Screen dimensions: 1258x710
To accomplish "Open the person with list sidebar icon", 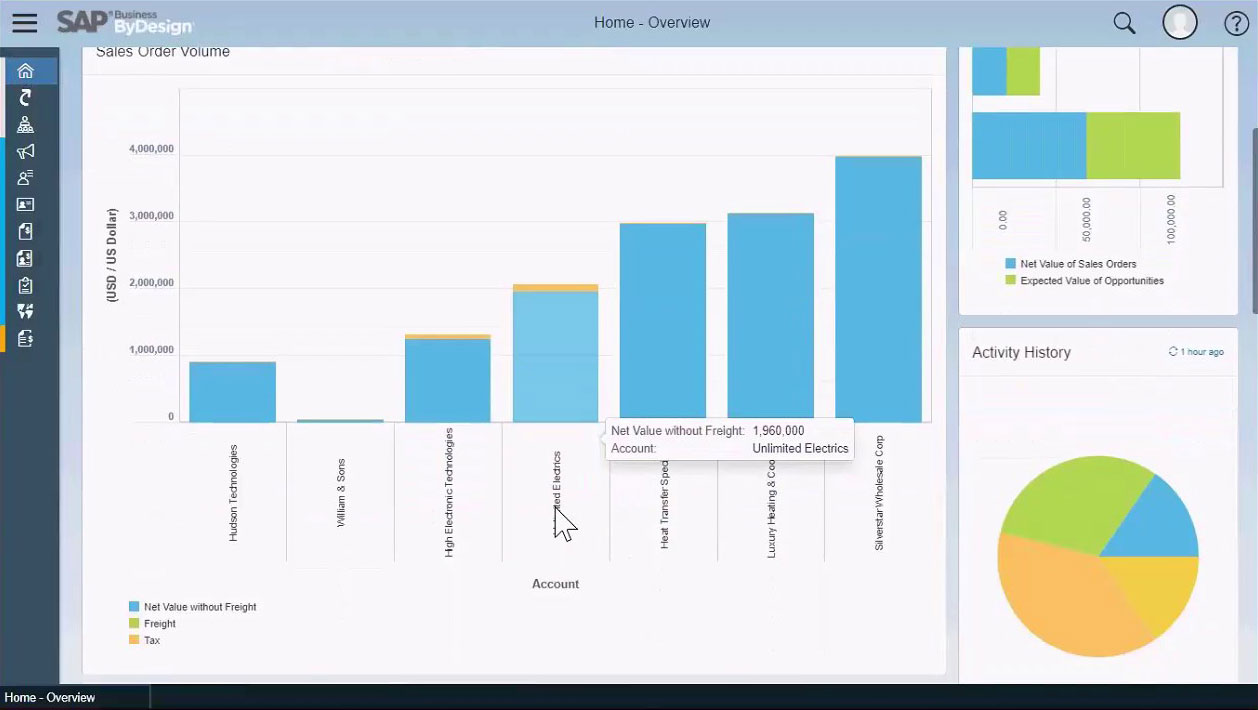I will point(26,178).
